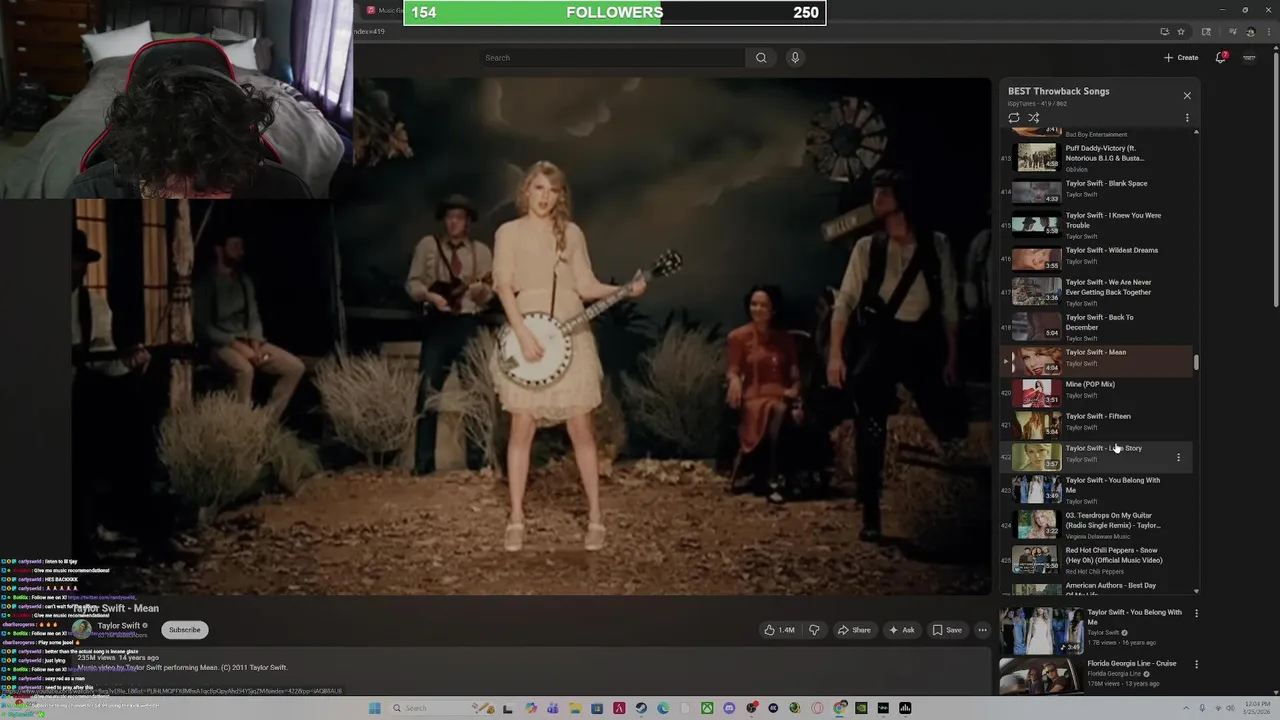Click install app icon in address bar

click(x=1165, y=31)
